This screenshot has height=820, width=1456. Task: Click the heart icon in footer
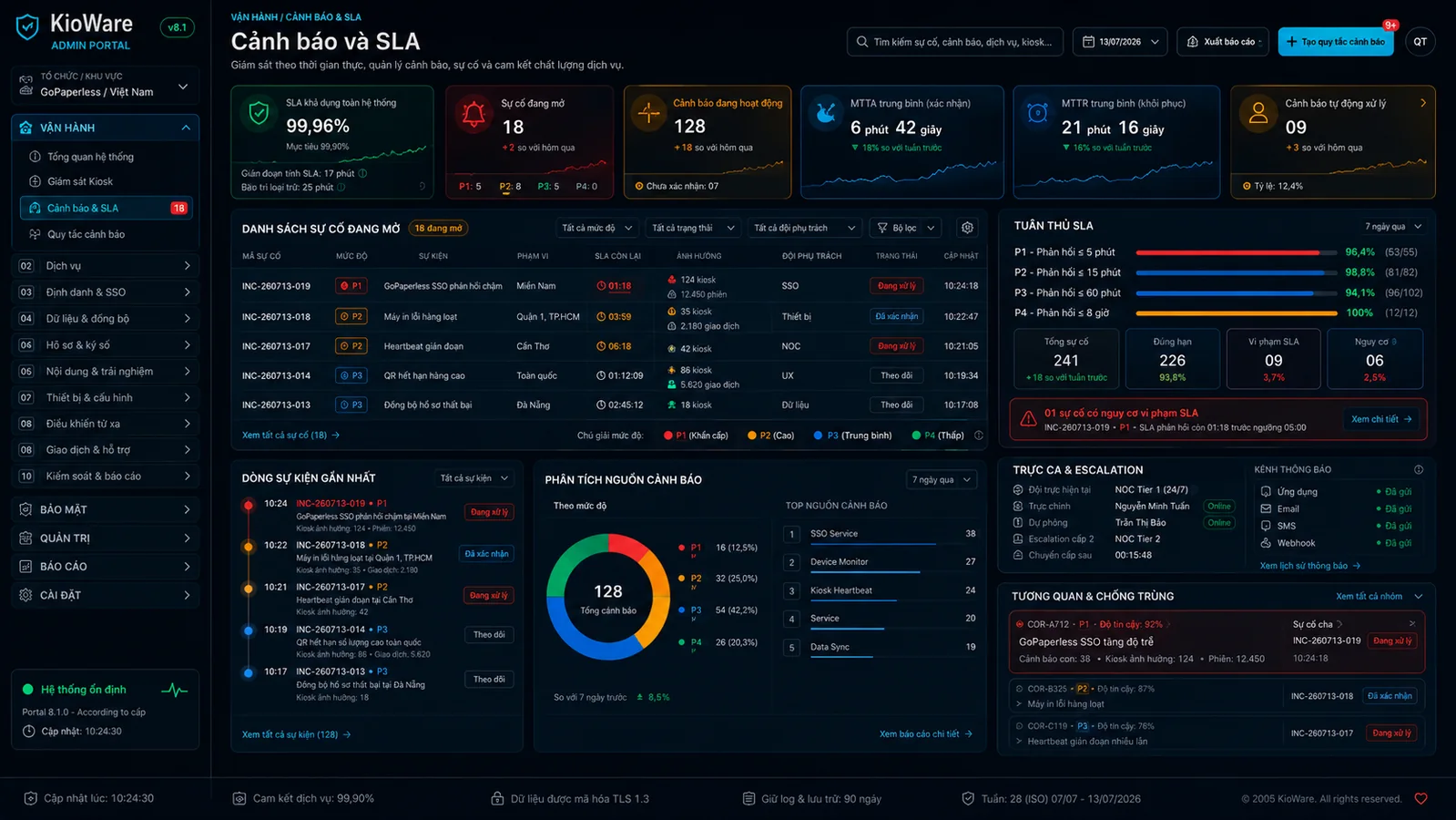[x=1420, y=799]
